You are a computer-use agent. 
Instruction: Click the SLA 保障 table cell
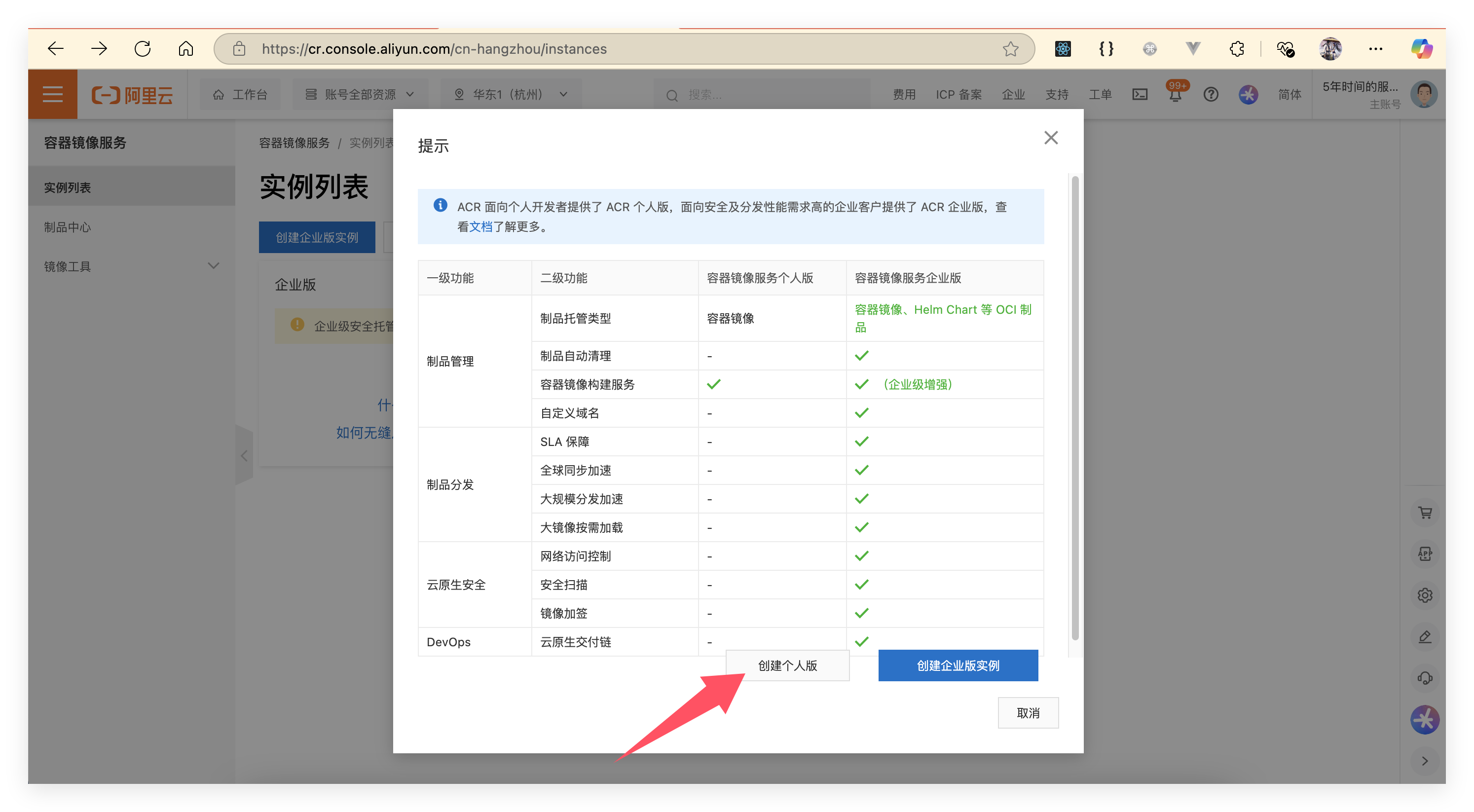615,442
